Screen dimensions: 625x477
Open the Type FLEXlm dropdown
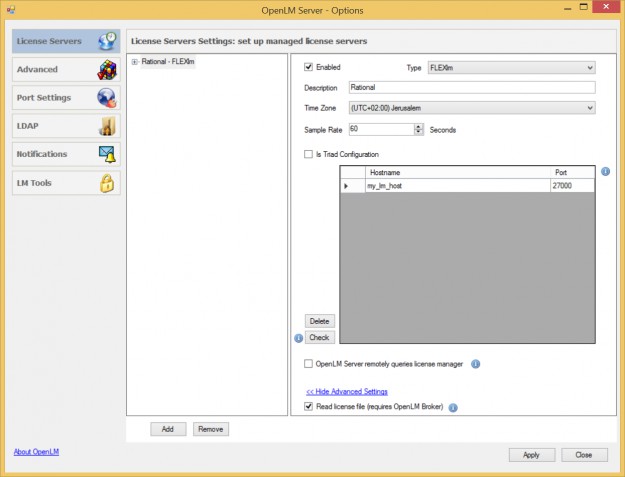(x=589, y=68)
